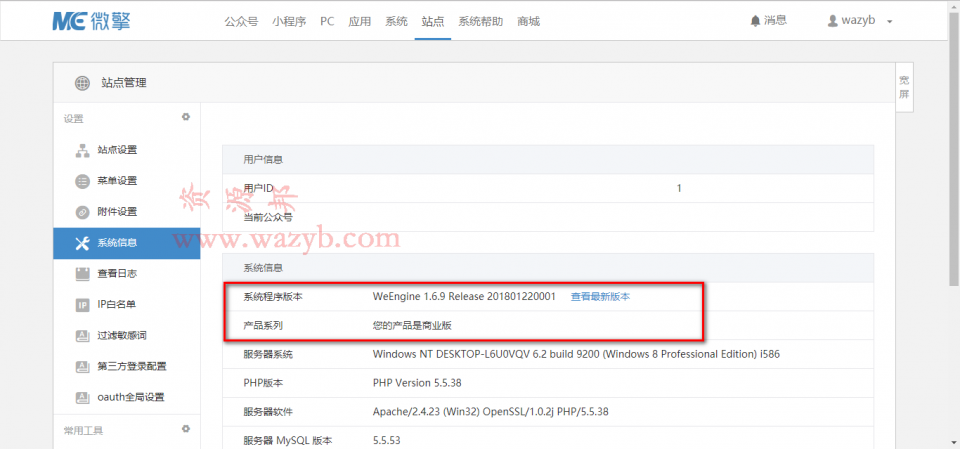The image size is (960, 449).
Task: Open the 小程序 menu
Action: coord(289,21)
